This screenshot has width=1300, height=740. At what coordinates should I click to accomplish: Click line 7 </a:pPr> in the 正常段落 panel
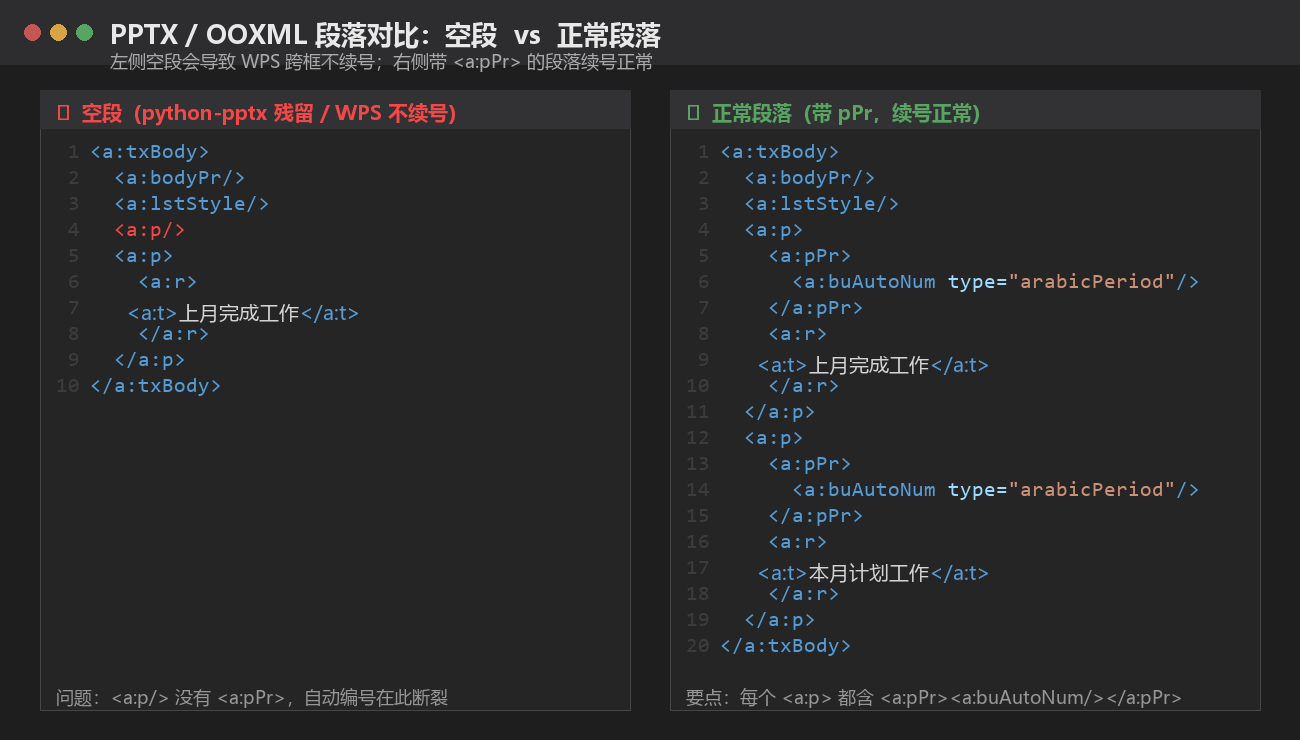(816, 308)
